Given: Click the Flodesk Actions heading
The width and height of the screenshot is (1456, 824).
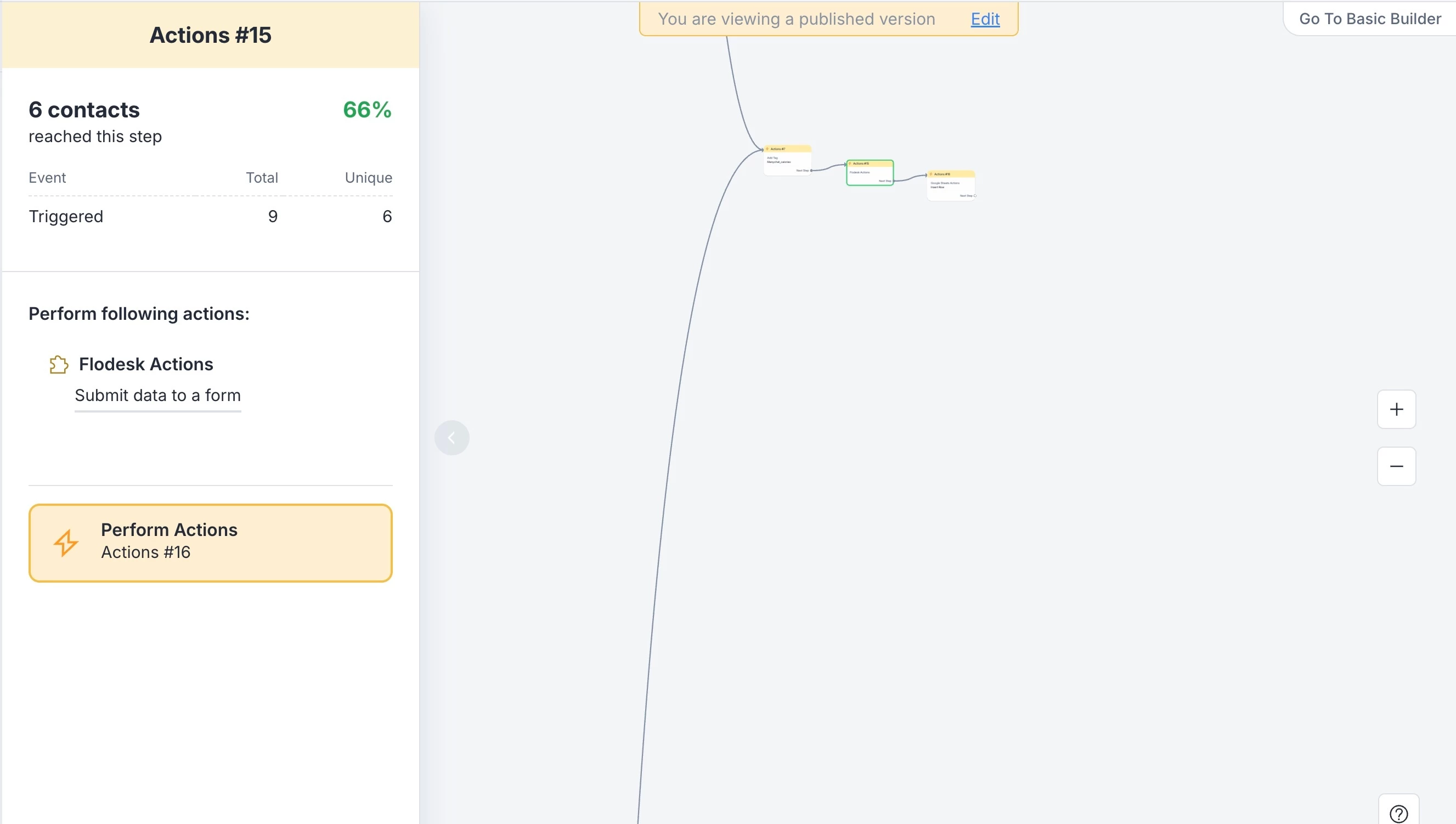Looking at the screenshot, I should click(x=146, y=364).
